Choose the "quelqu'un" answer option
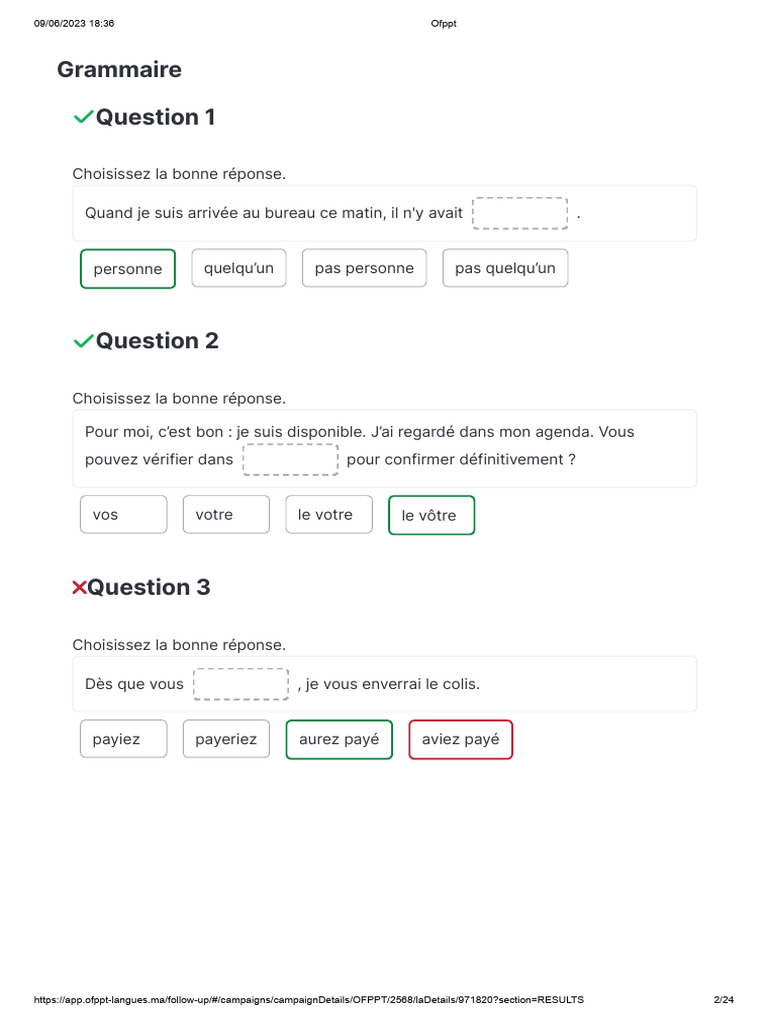Screen dimensions: 768x1024 click(x=239, y=268)
